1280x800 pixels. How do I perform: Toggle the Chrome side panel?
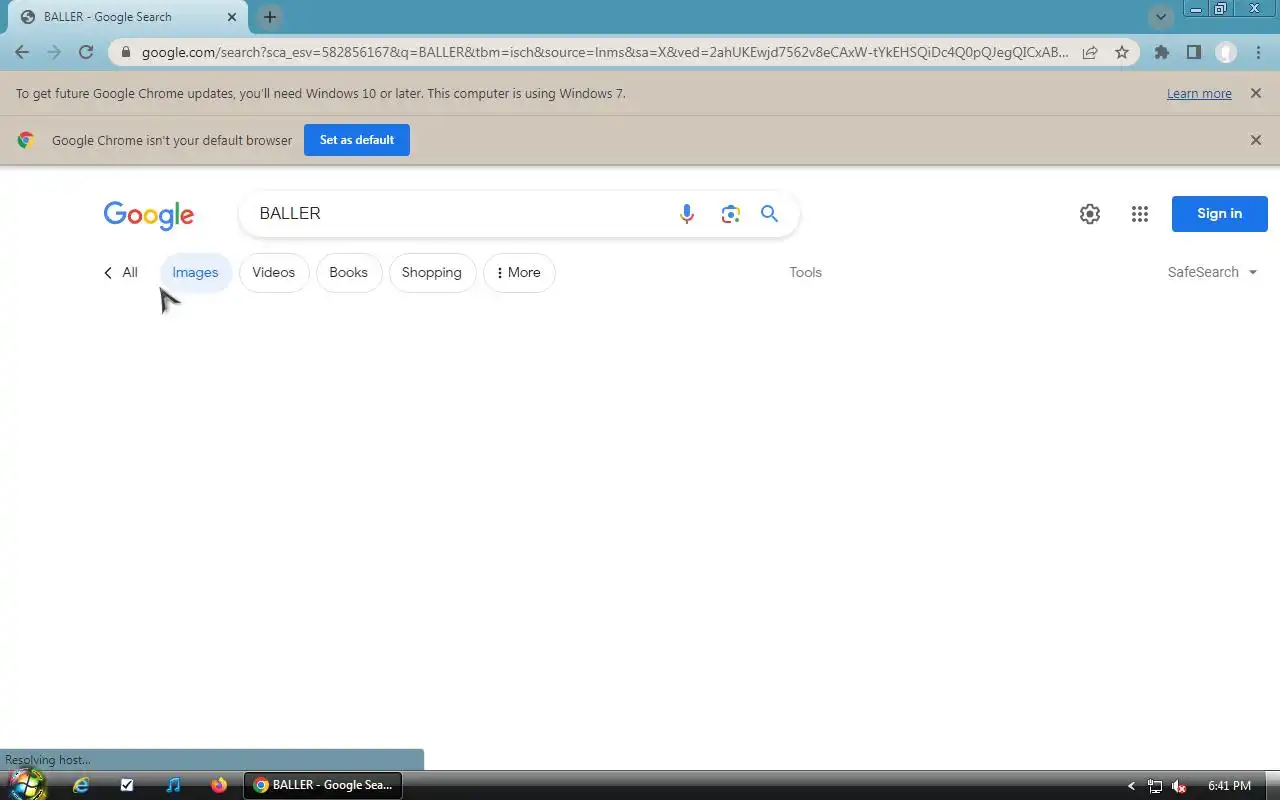(x=1193, y=52)
